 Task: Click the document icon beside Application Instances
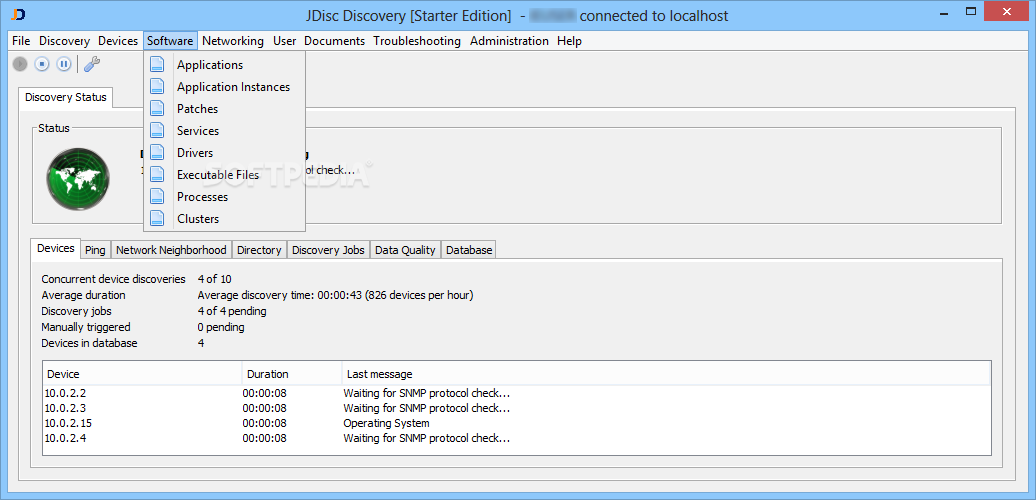157,87
